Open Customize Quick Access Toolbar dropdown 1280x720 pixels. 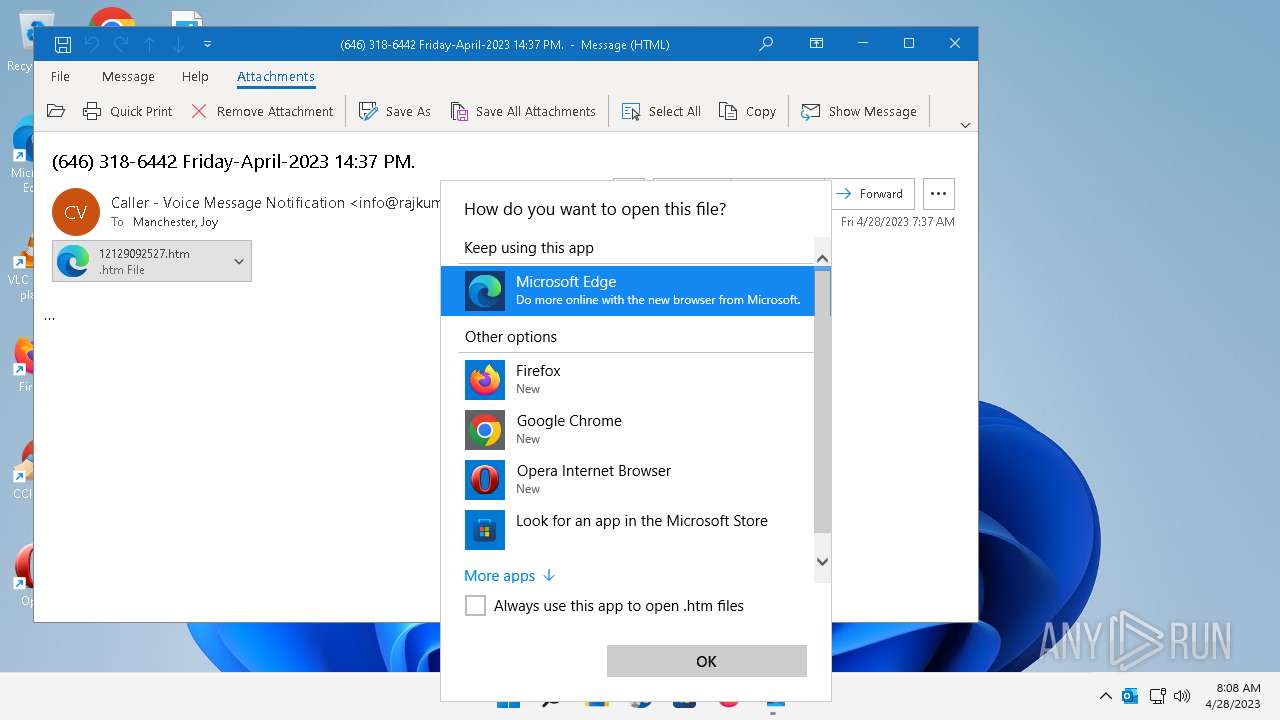(207, 44)
